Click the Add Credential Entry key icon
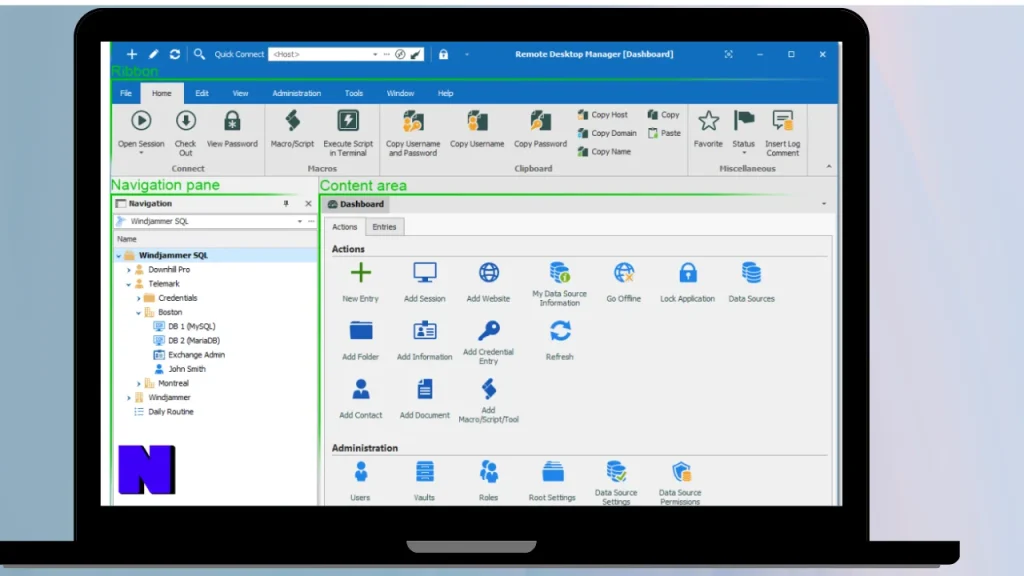1024x576 pixels. tap(488, 330)
